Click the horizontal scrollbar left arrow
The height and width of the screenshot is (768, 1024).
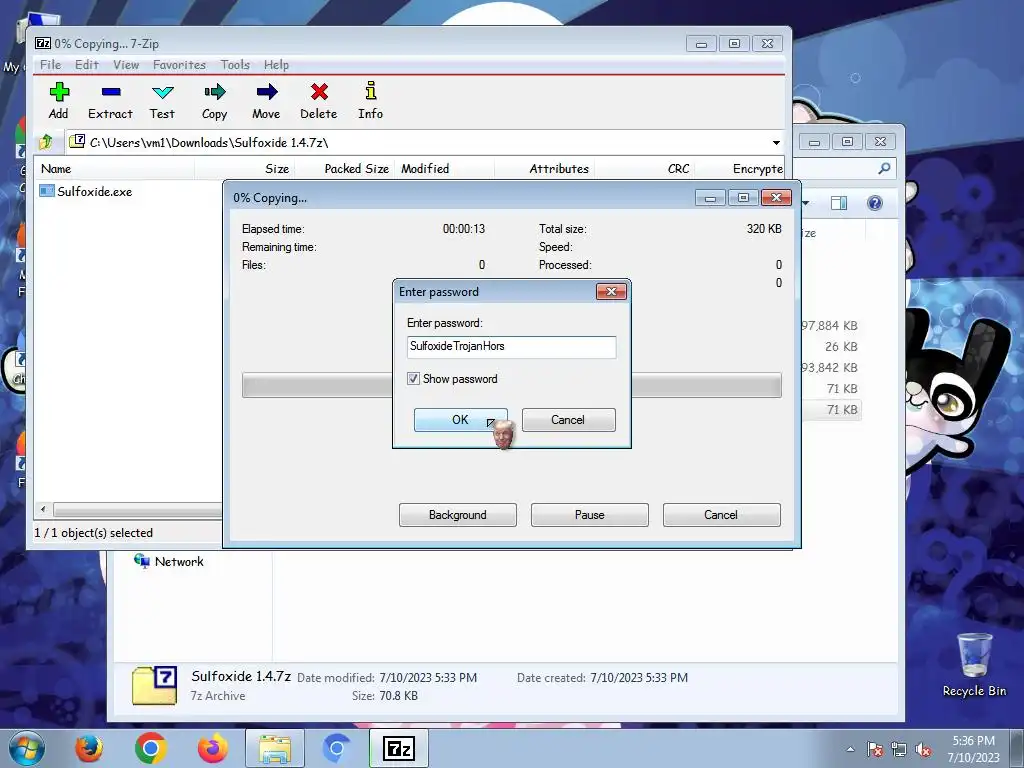(x=43, y=509)
